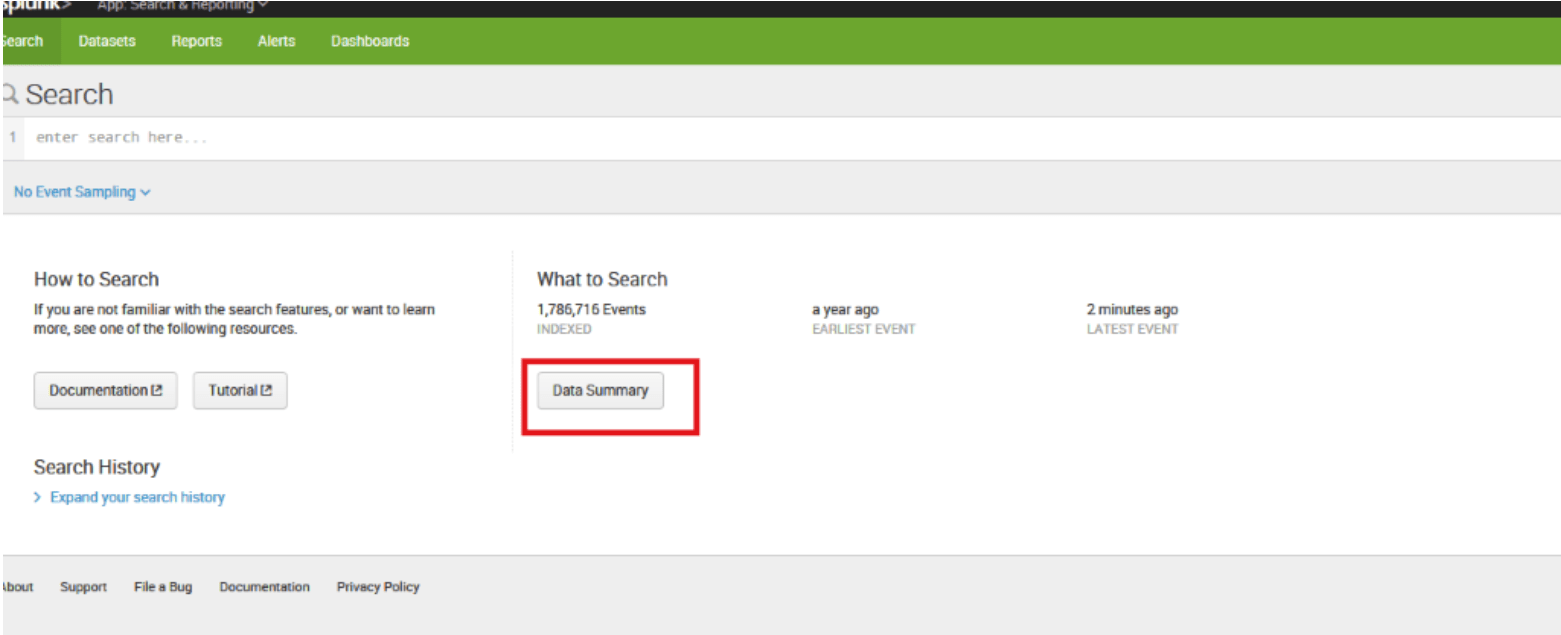Go to the Alerts tab
The image size is (1561, 635).
pos(276,41)
